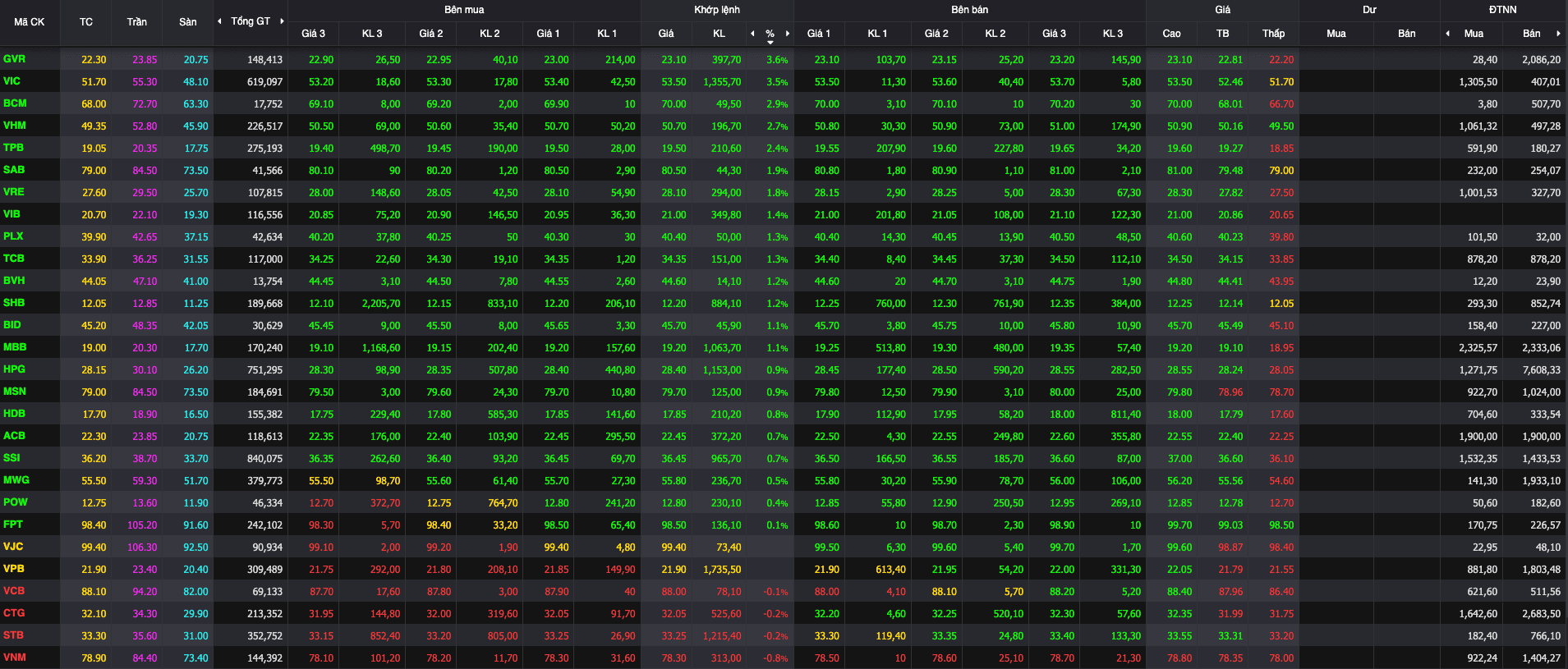Select the MBB ticker symbol
Viewport: 1568px width, 669px height.
click(x=15, y=347)
